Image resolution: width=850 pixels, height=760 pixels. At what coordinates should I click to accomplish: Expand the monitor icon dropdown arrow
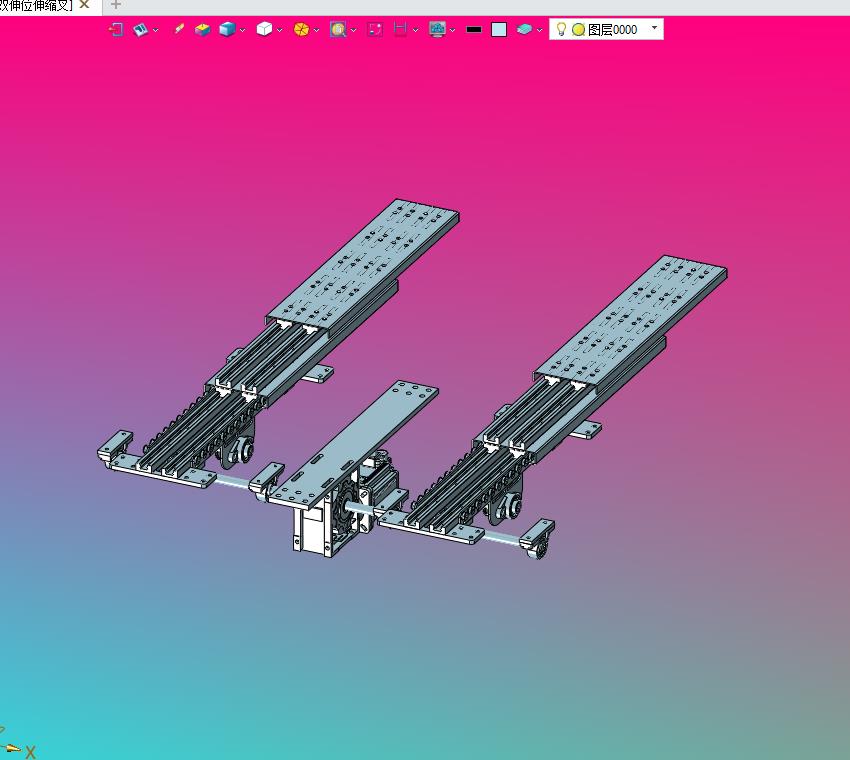pyautogui.click(x=453, y=30)
